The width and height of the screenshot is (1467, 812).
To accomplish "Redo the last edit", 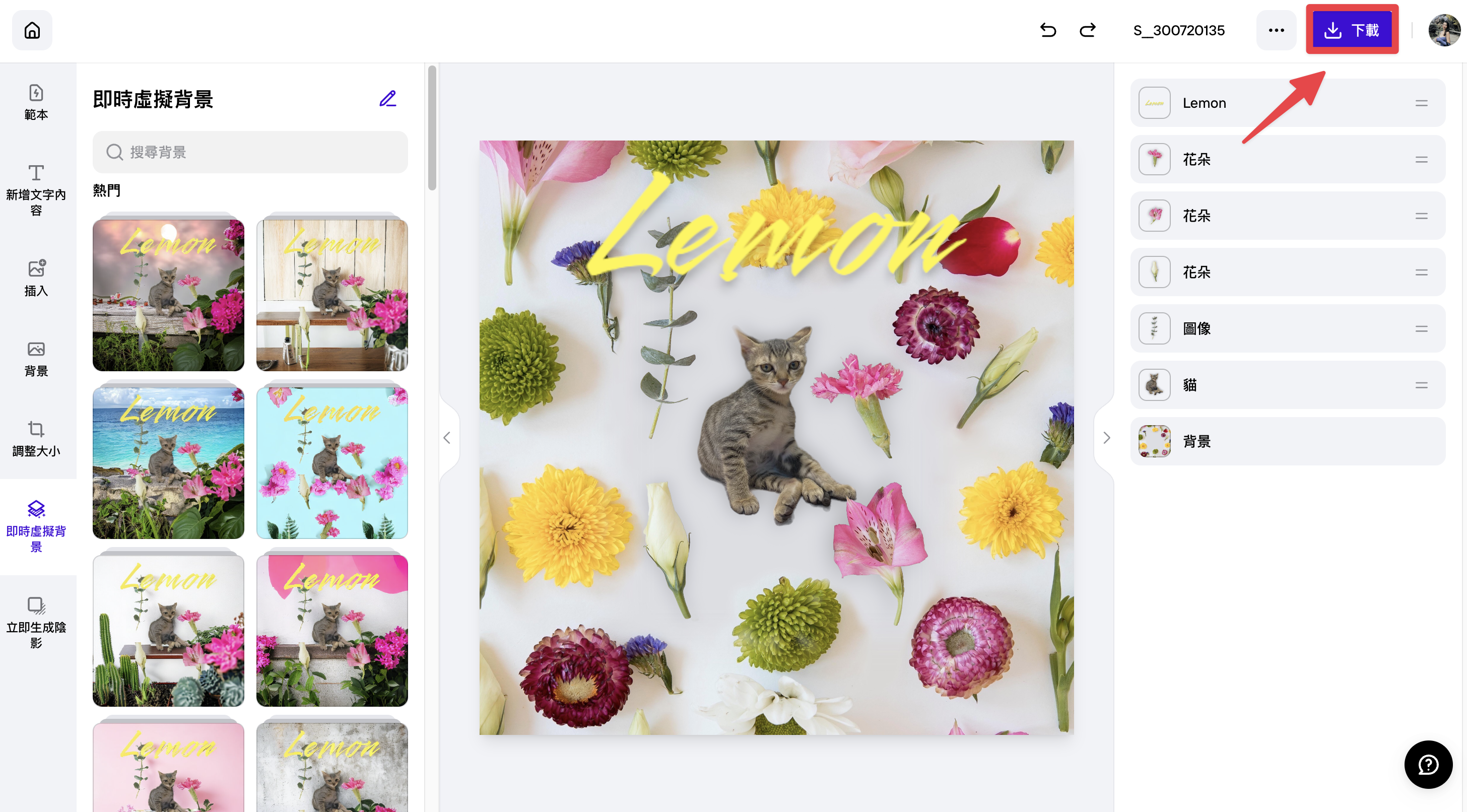I will click(x=1088, y=30).
